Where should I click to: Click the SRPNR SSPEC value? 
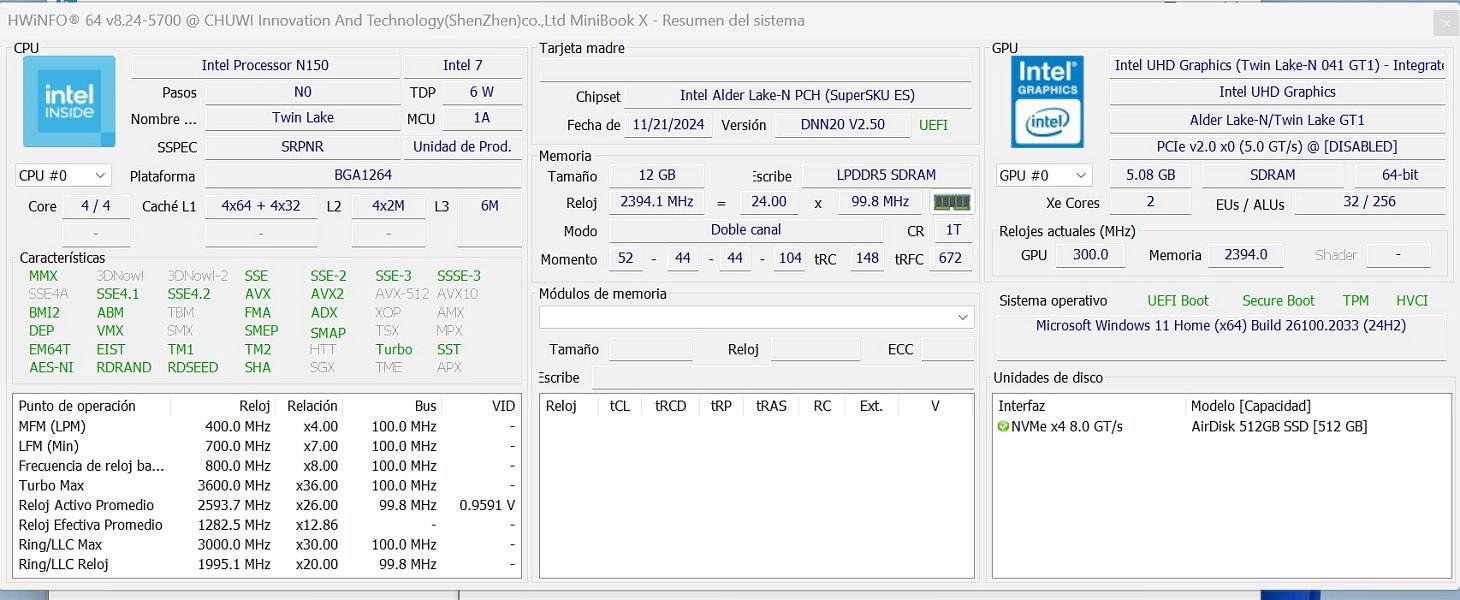click(303, 147)
